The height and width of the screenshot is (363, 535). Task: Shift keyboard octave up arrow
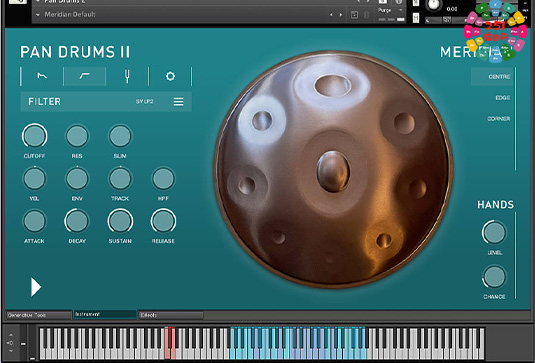tap(11, 335)
